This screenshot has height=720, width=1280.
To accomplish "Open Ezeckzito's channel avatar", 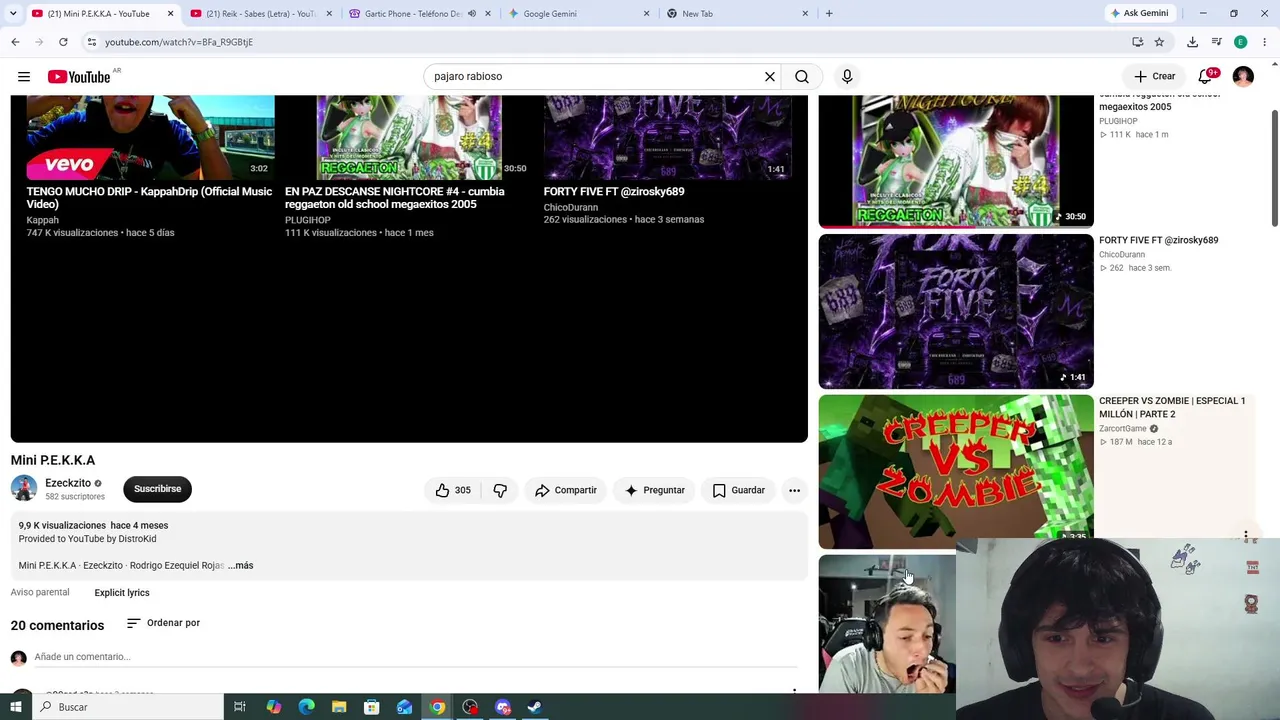I will [24, 488].
